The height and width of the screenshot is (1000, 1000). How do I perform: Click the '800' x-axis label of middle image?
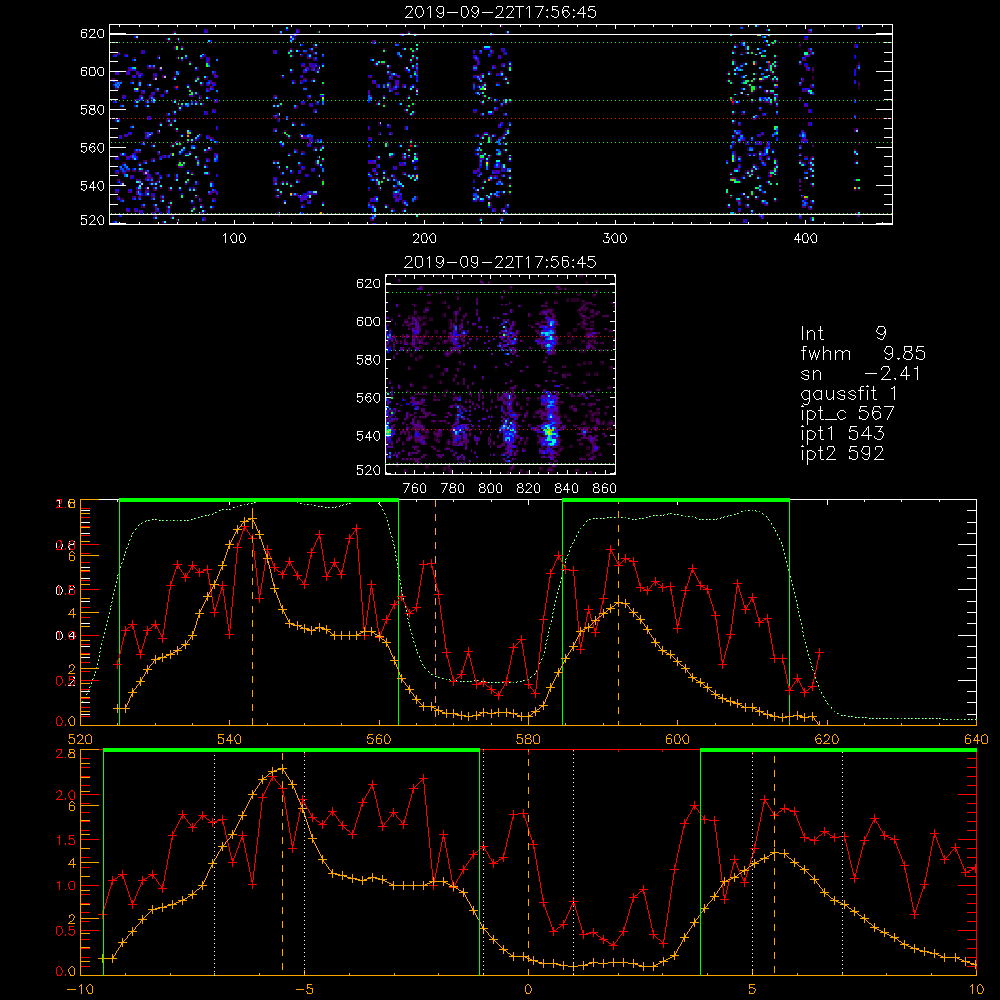tap(490, 489)
